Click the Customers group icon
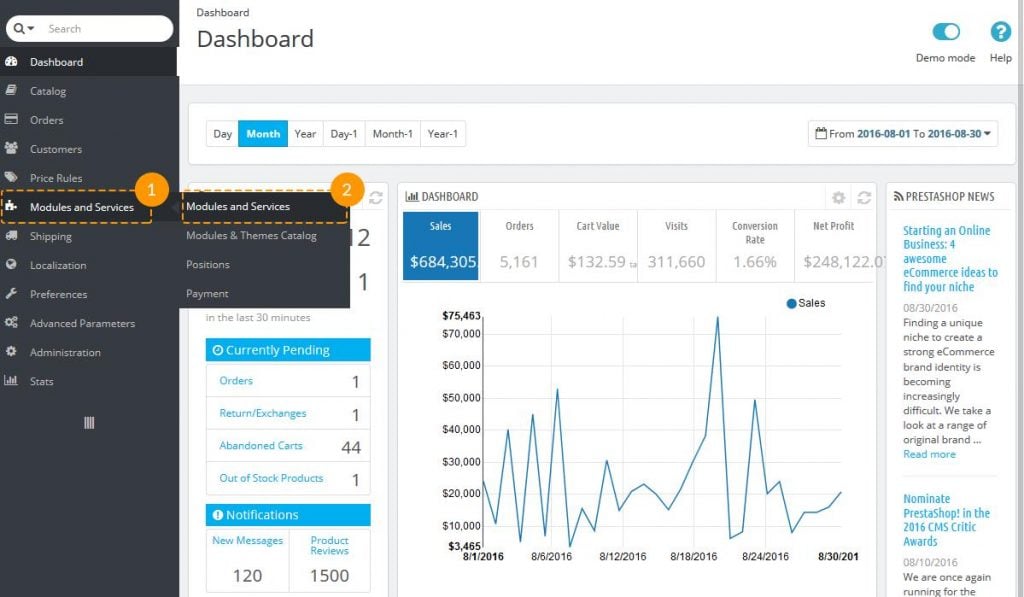The width and height of the screenshot is (1024, 597). coord(12,149)
